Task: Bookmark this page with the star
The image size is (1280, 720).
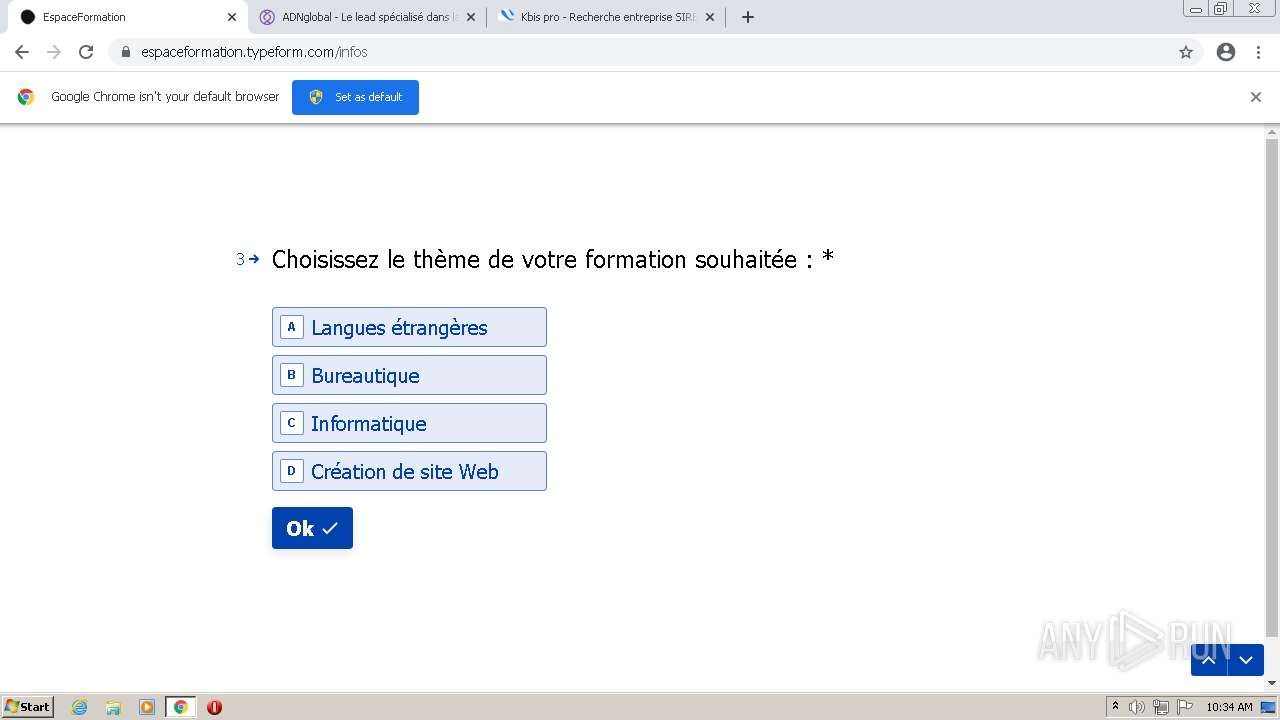Action: pyautogui.click(x=1186, y=52)
